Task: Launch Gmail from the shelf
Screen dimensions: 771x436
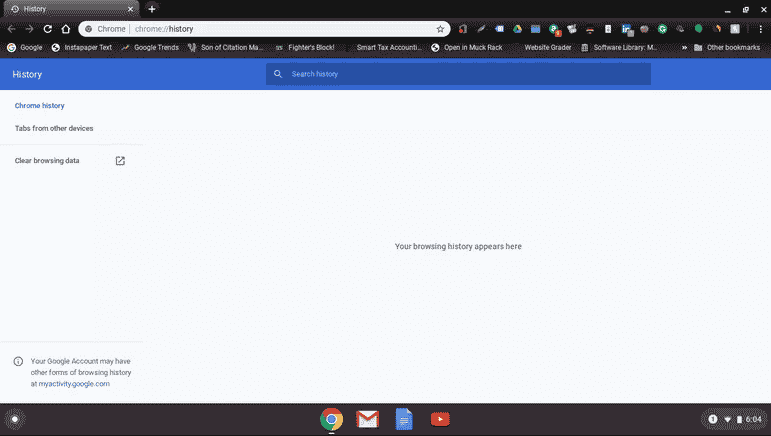Action: [x=367, y=419]
